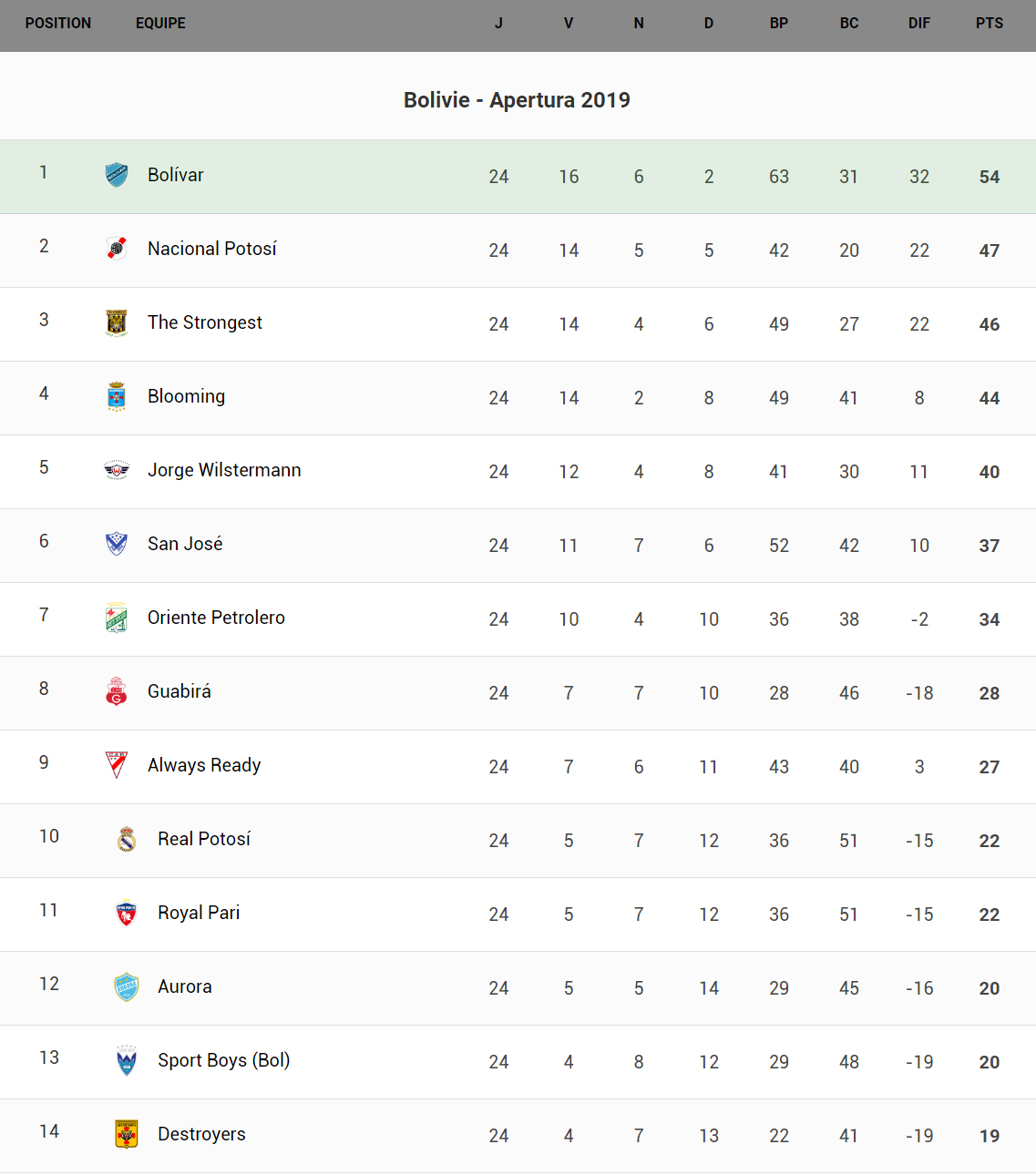Viewport: 1036px width, 1175px height.
Task: Click The Strongest club badge
Action: click(117, 322)
